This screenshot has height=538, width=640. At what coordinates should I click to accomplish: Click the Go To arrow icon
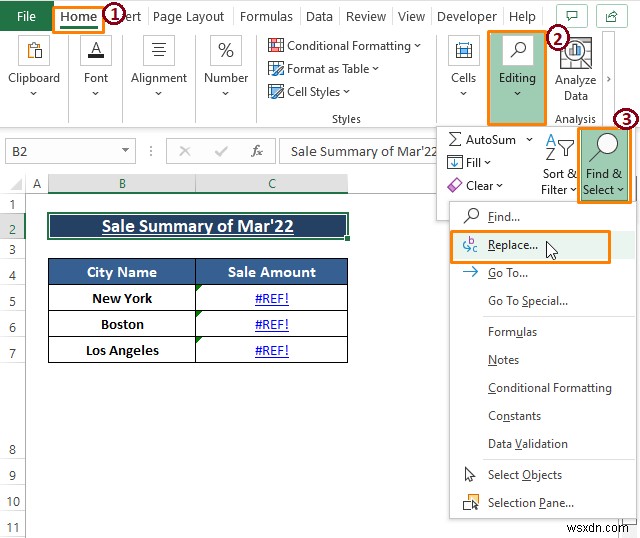[470, 272]
